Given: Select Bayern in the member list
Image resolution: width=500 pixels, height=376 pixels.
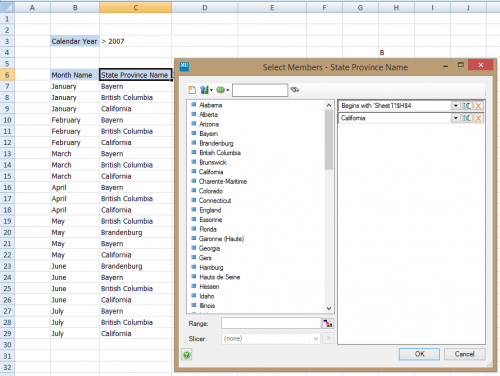Looking at the screenshot, I should coord(209,134).
